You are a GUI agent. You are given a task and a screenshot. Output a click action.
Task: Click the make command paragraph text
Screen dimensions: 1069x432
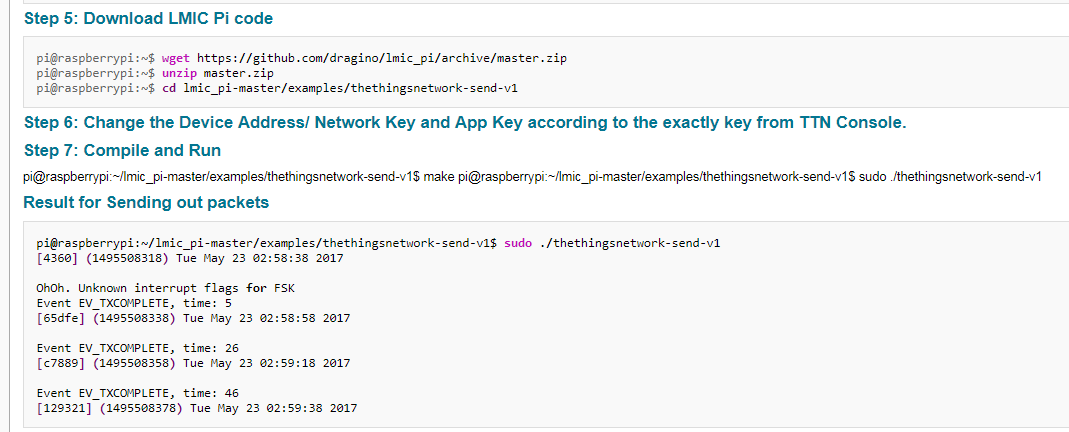point(532,177)
